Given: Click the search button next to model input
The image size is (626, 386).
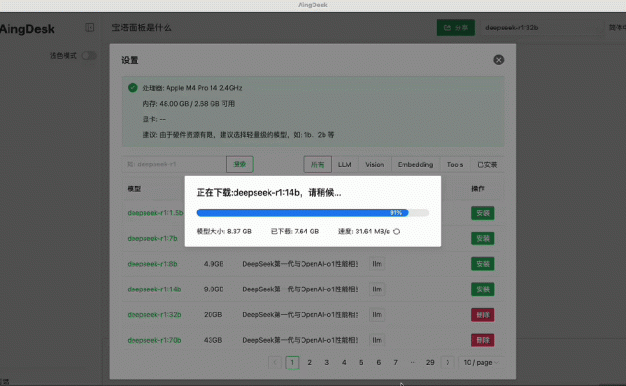Looking at the screenshot, I should click(x=240, y=164).
